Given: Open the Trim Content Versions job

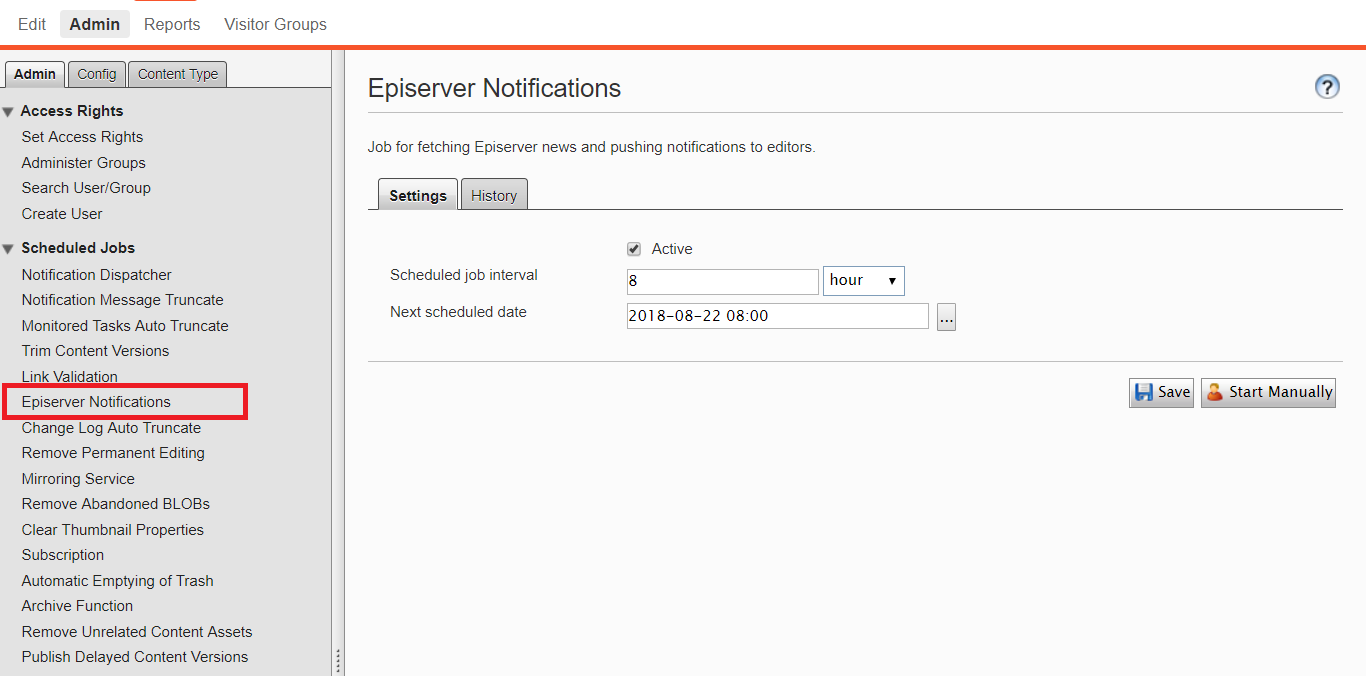Looking at the screenshot, I should [96, 351].
